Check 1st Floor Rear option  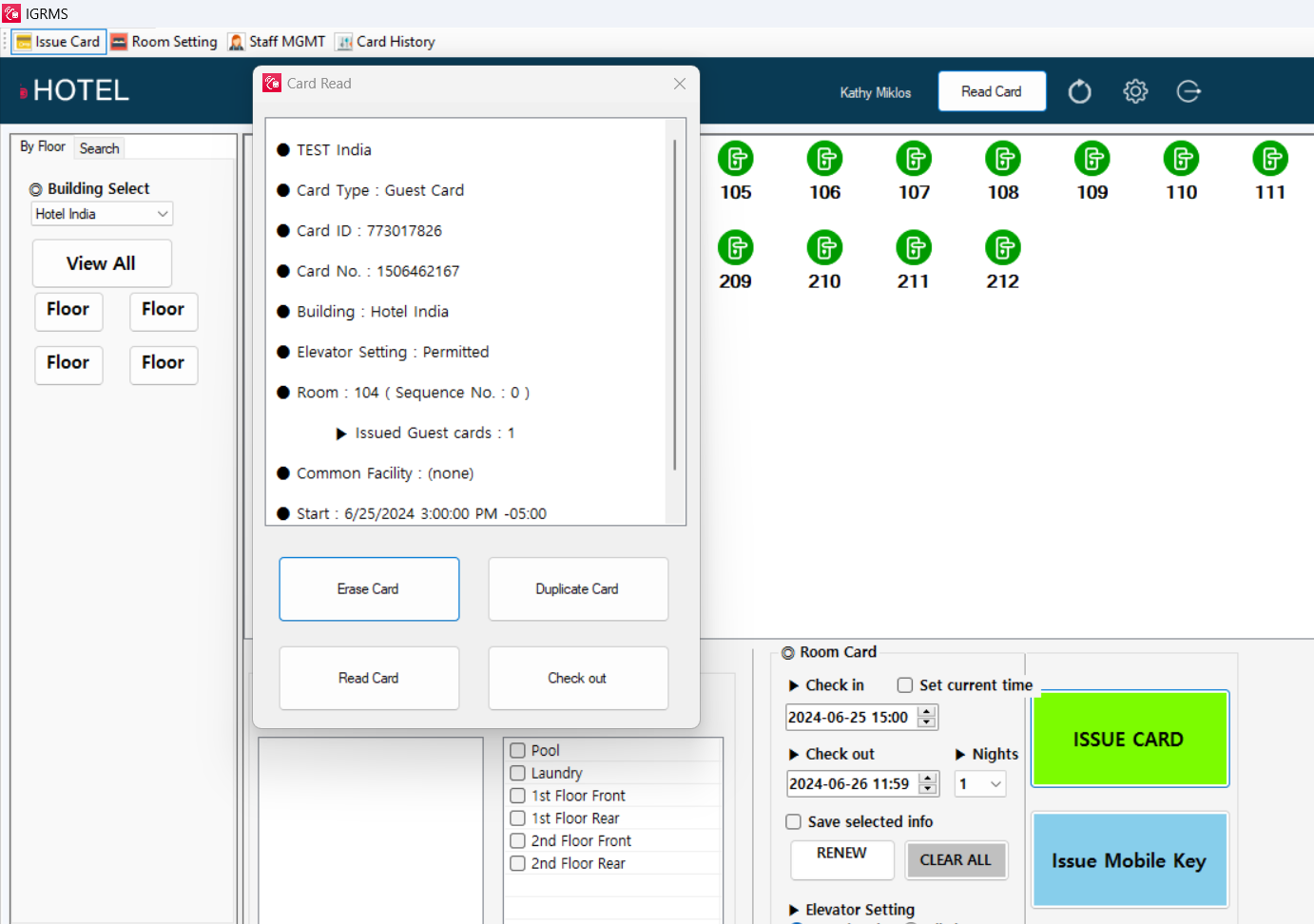click(x=518, y=818)
